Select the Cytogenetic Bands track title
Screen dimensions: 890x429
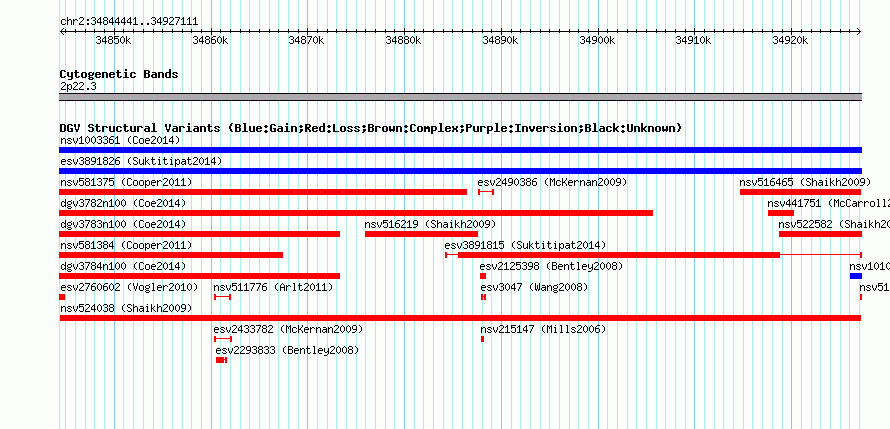(x=119, y=74)
